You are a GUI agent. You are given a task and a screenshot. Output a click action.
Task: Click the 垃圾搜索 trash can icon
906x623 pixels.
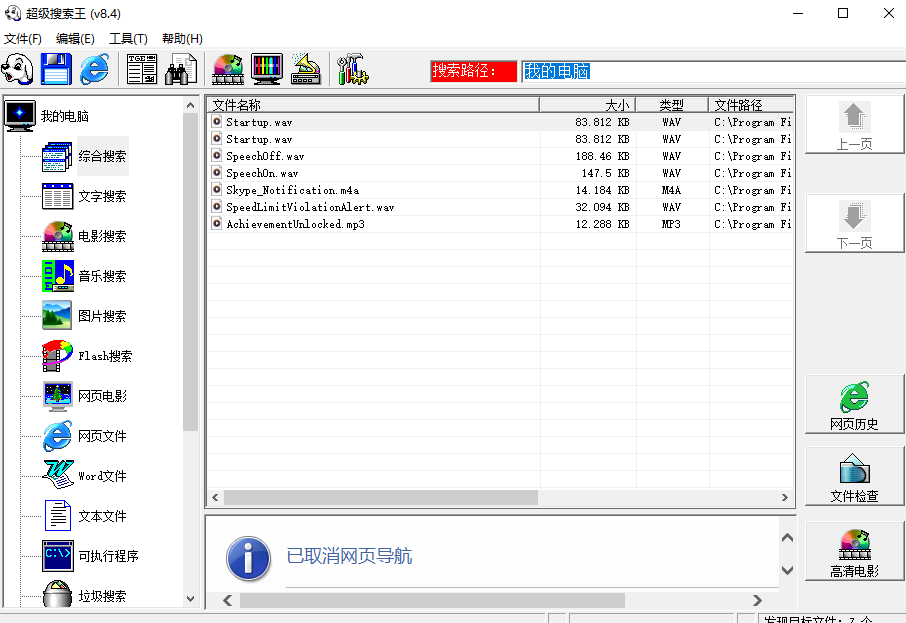tap(57, 595)
